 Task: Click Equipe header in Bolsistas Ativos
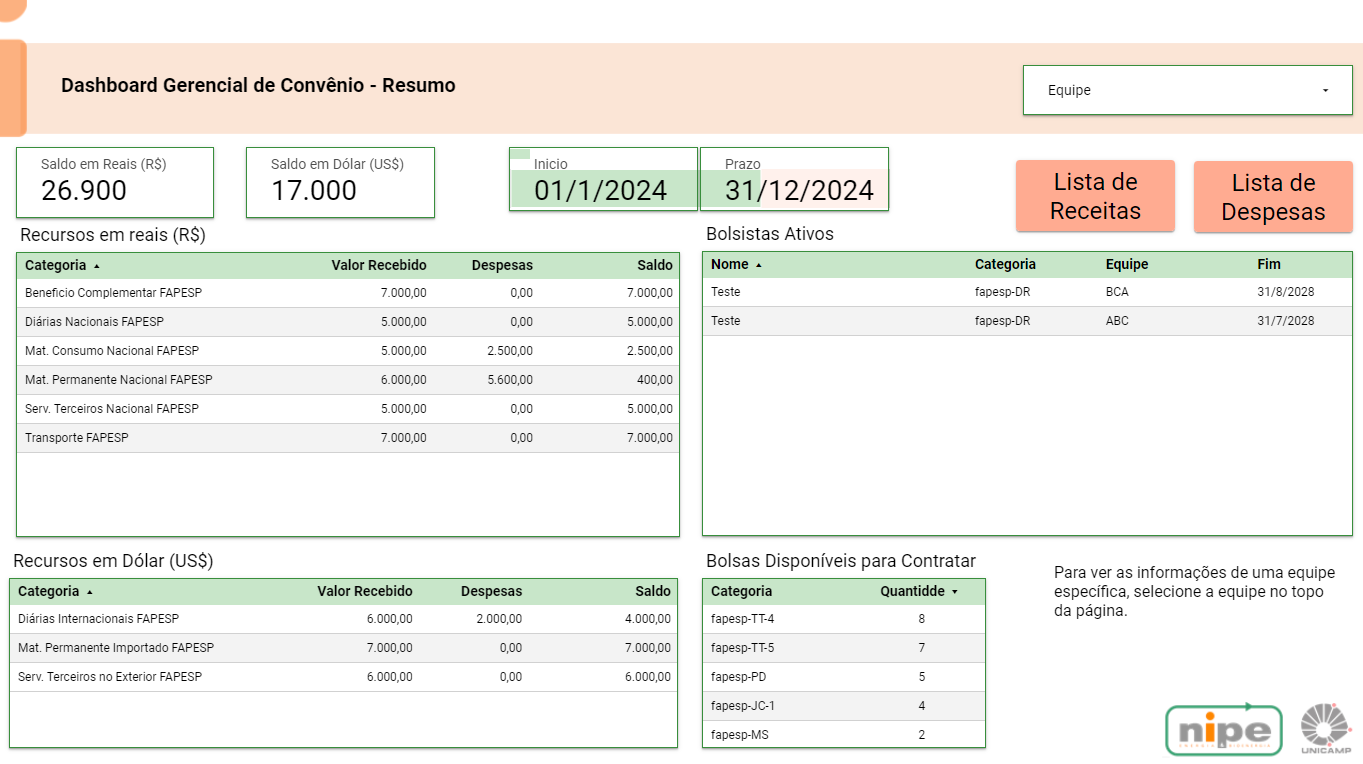(x=1127, y=264)
